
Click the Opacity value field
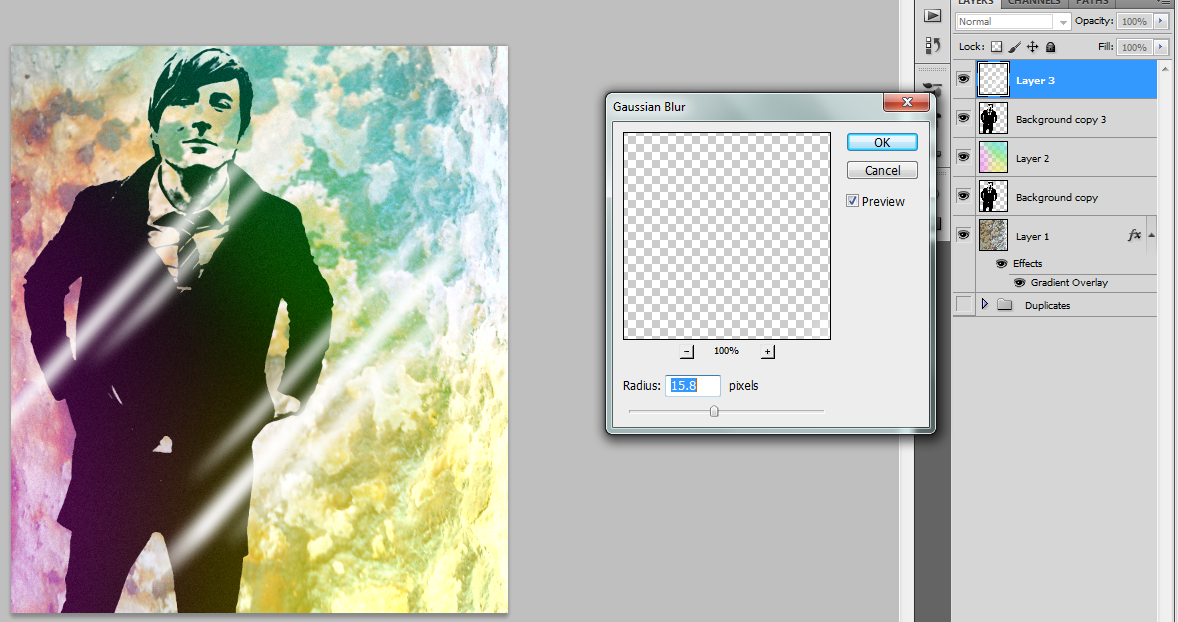1134,22
